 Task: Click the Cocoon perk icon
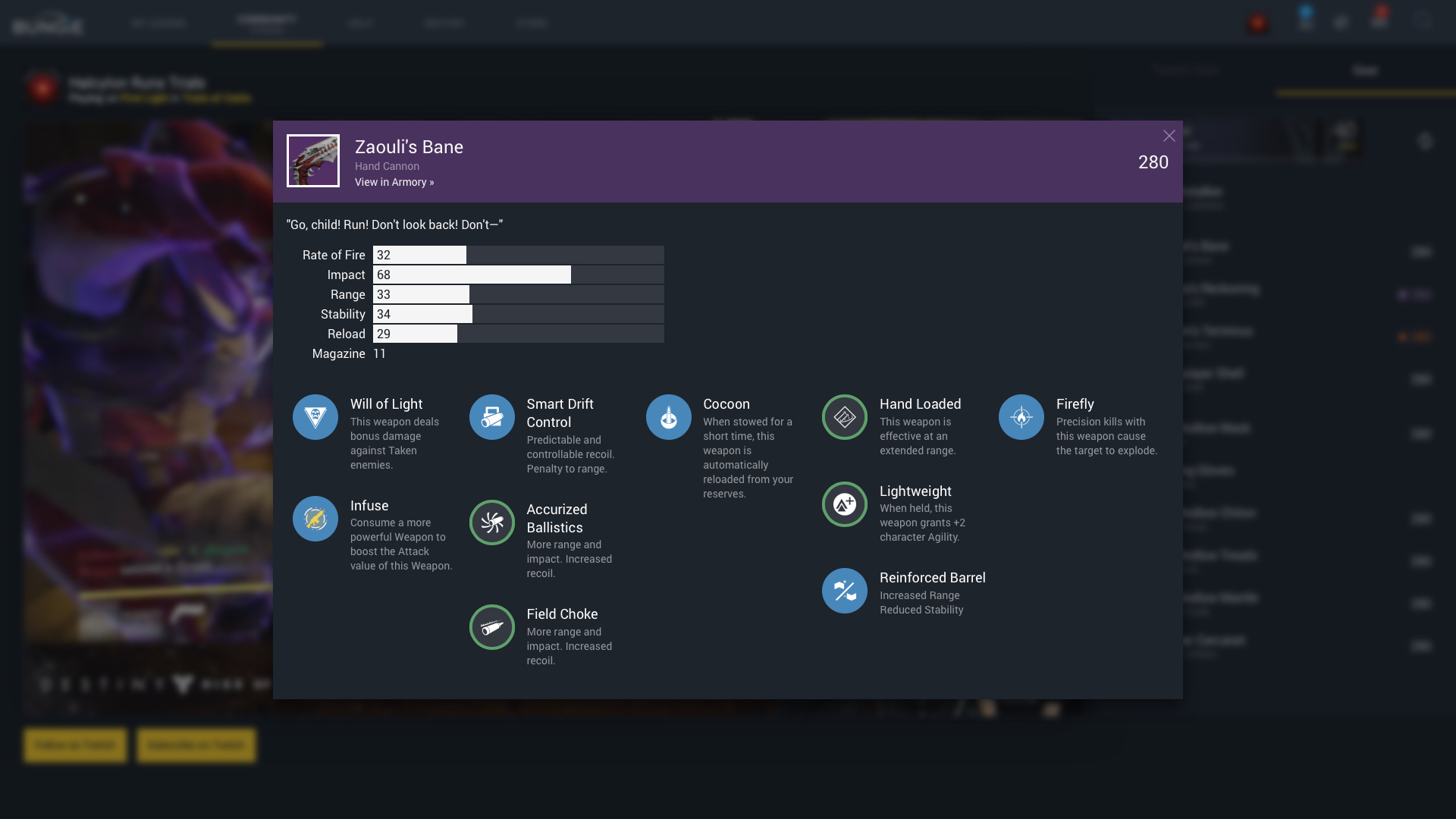(x=669, y=417)
